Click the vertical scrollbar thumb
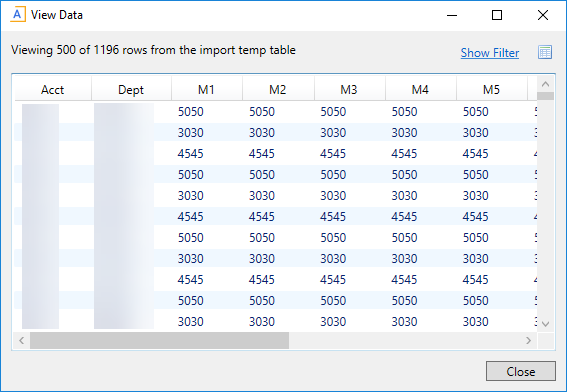The height and width of the screenshot is (392, 567). pos(545,96)
